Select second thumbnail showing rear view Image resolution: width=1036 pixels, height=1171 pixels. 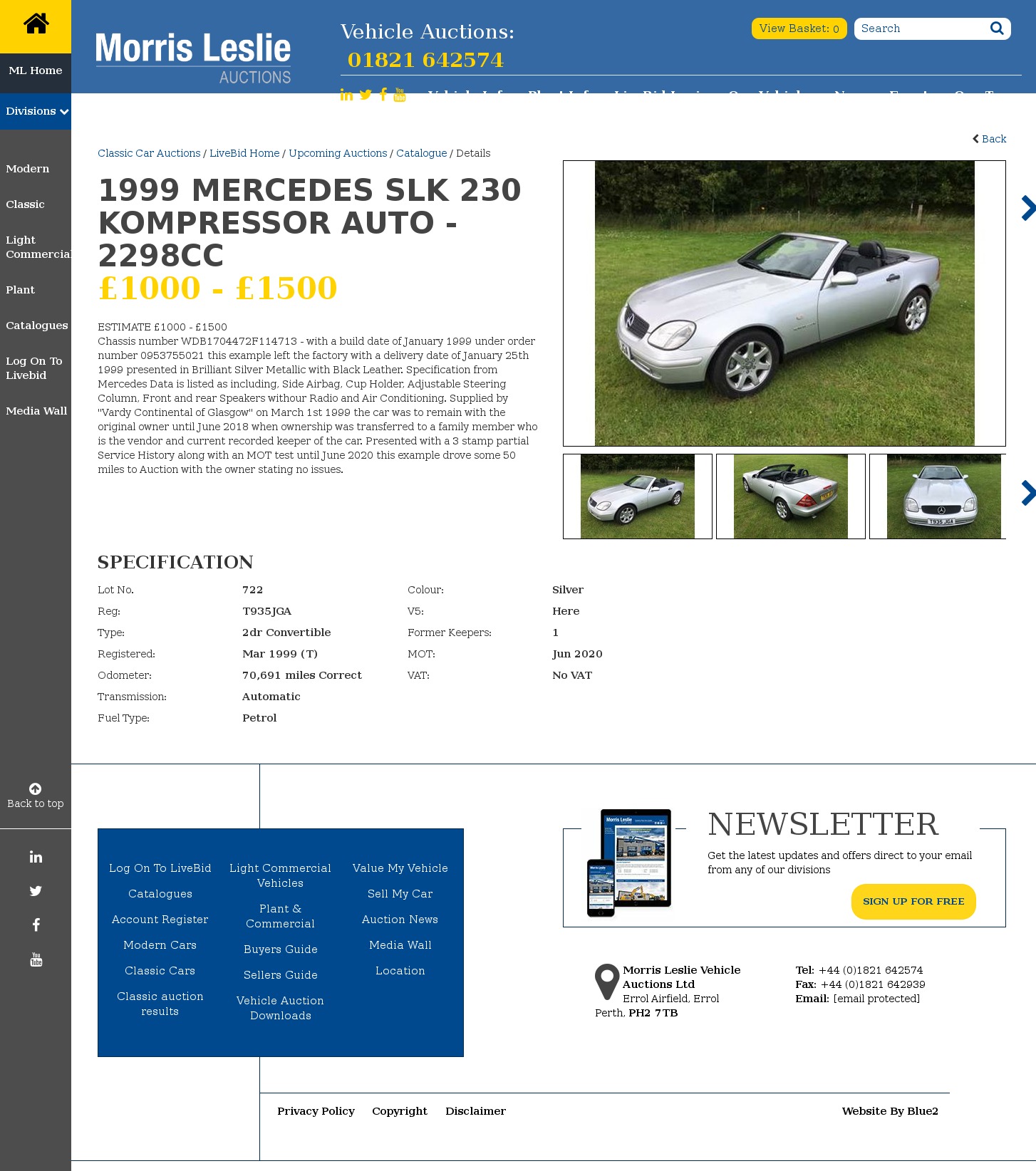click(791, 496)
